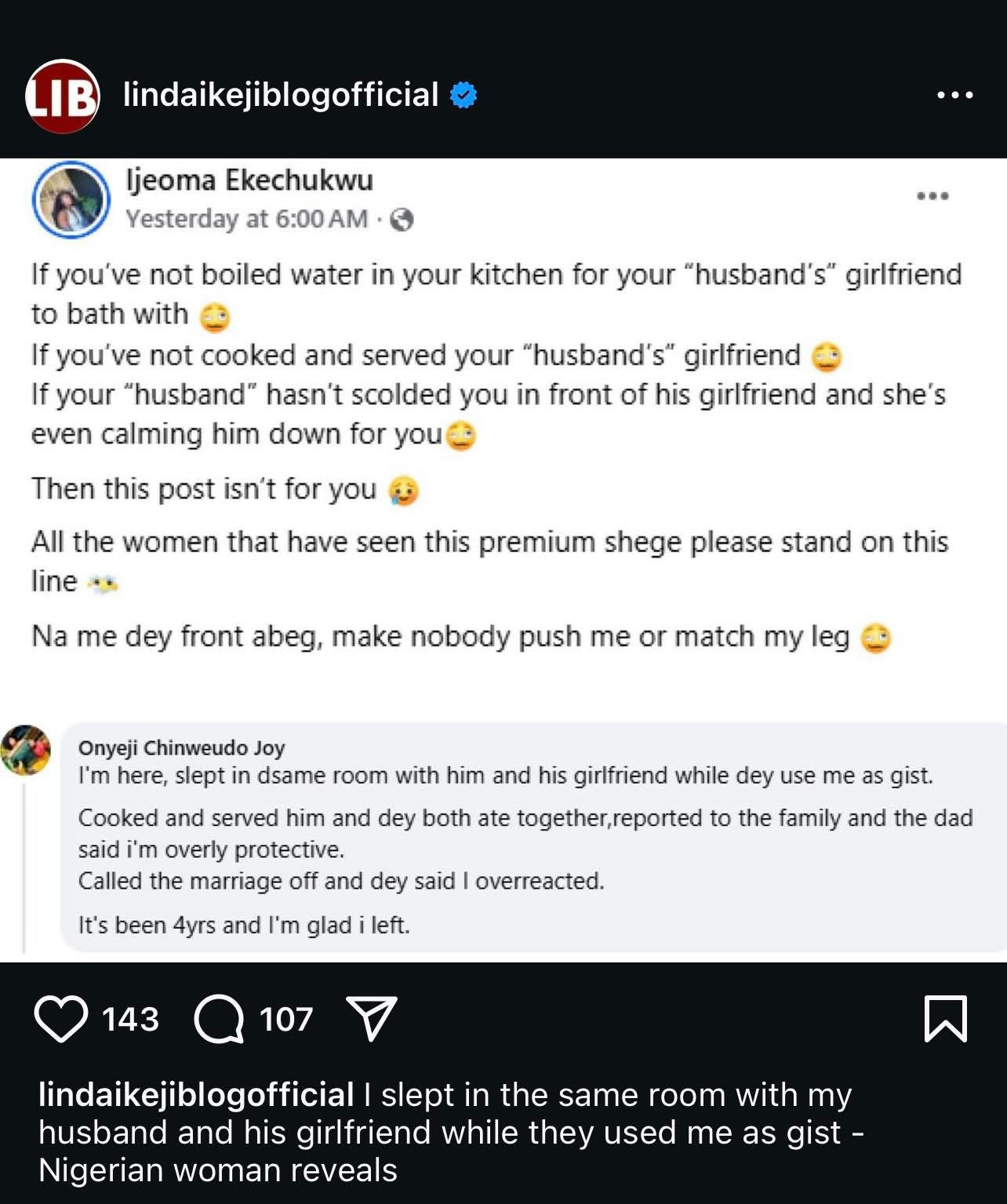Tap the blue verified badge
The image size is (1007, 1204).
click(x=464, y=95)
